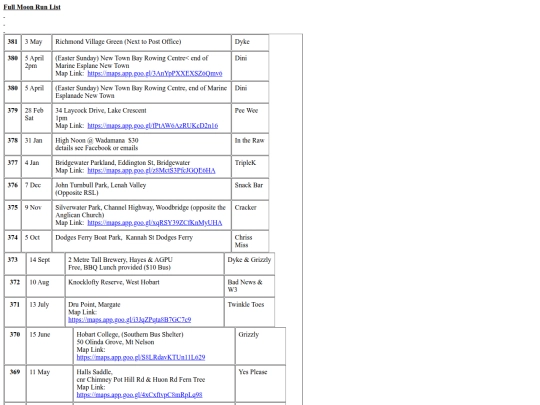Click Richmond Village Green location text
This screenshot has height=405, width=540.
point(118,42)
